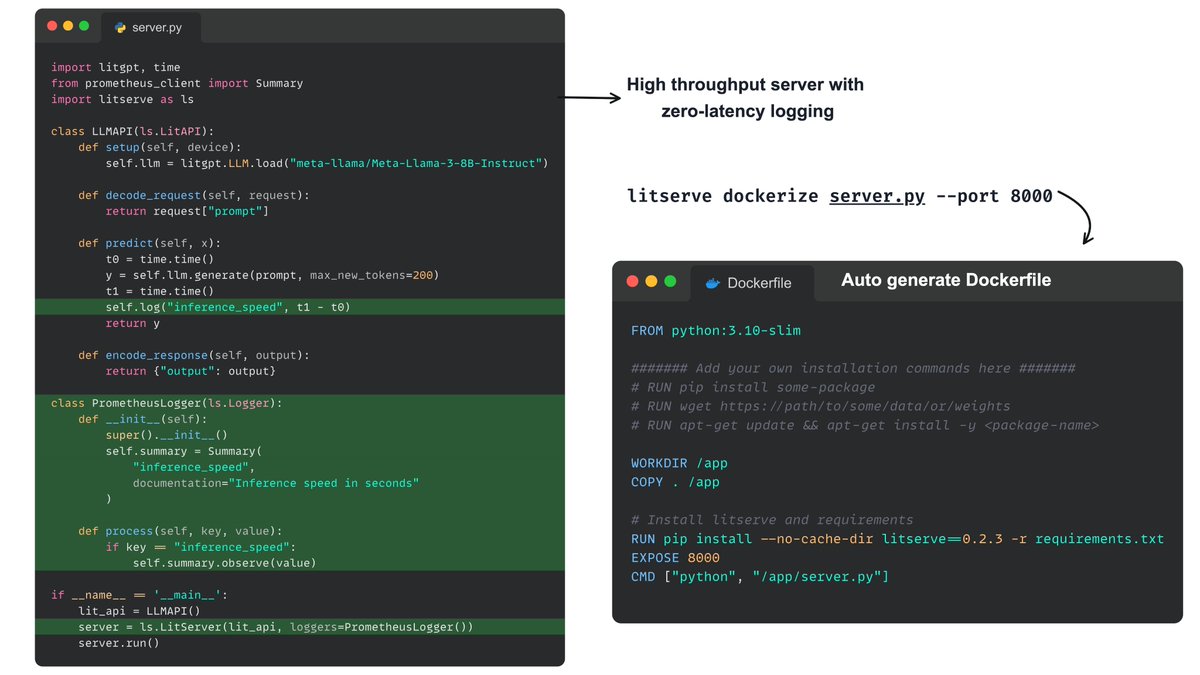Click 'EXPOSE 8000' in Dockerfile
The width and height of the screenshot is (1200, 675).
(675, 558)
